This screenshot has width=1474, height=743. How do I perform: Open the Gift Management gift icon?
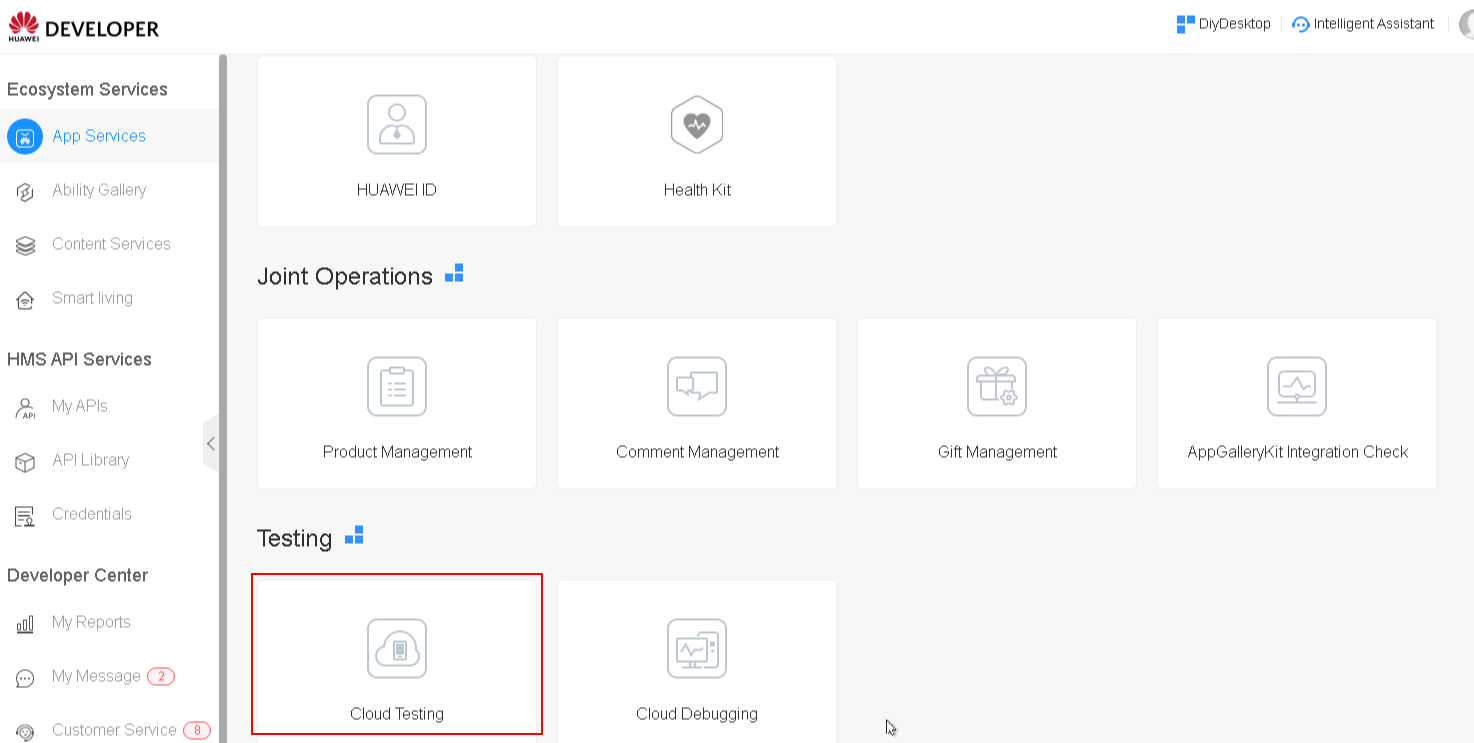pyautogui.click(x=997, y=387)
